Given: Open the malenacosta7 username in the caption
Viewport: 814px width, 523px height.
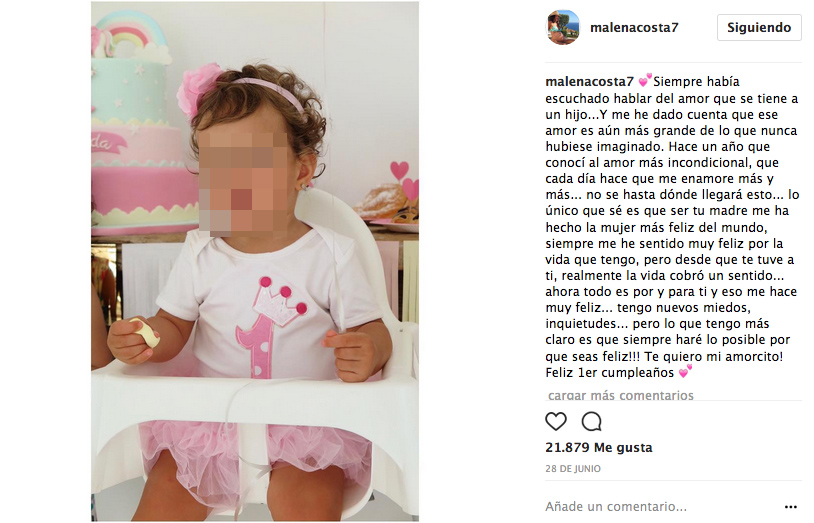Looking at the screenshot, I should 589,82.
